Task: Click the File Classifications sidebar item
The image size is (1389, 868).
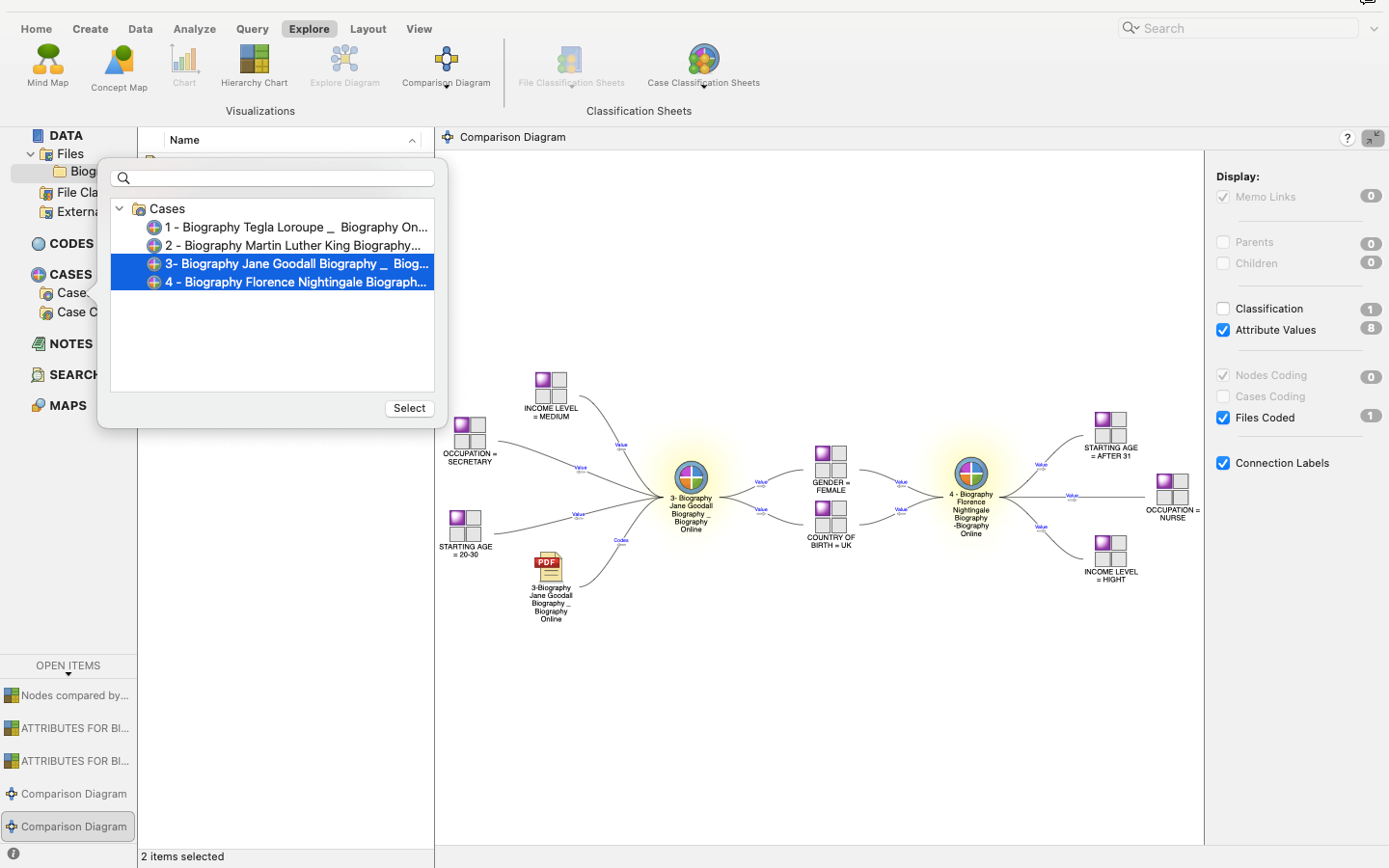Action: point(68,193)
